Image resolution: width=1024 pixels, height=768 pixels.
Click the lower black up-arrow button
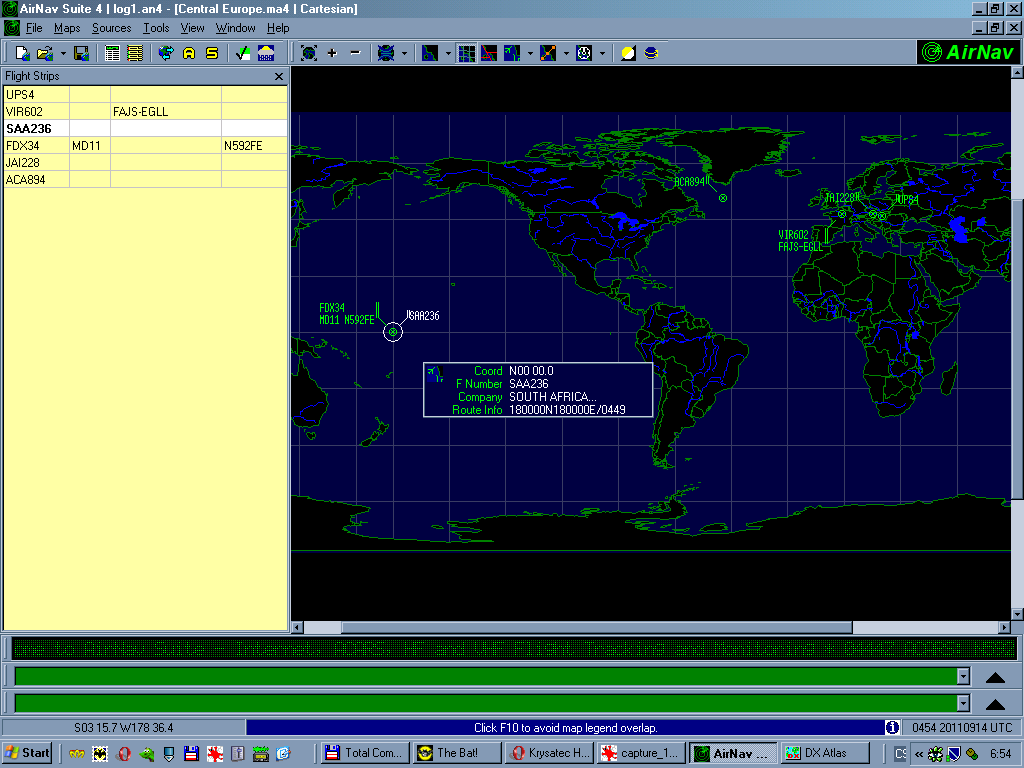[995, 703]
